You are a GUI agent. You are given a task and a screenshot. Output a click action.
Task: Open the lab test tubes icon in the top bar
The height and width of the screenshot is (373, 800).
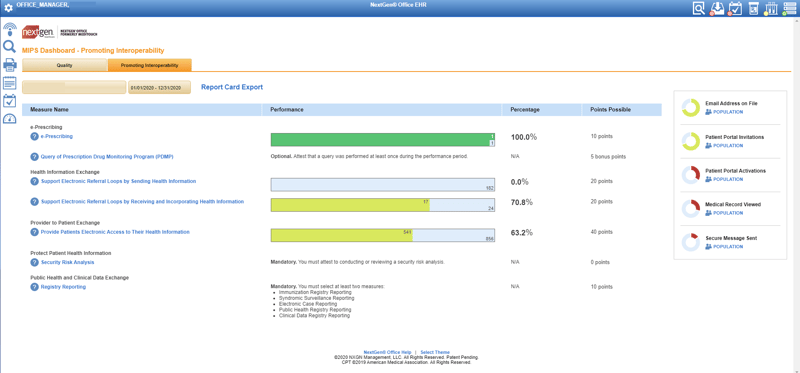point(771,8)
